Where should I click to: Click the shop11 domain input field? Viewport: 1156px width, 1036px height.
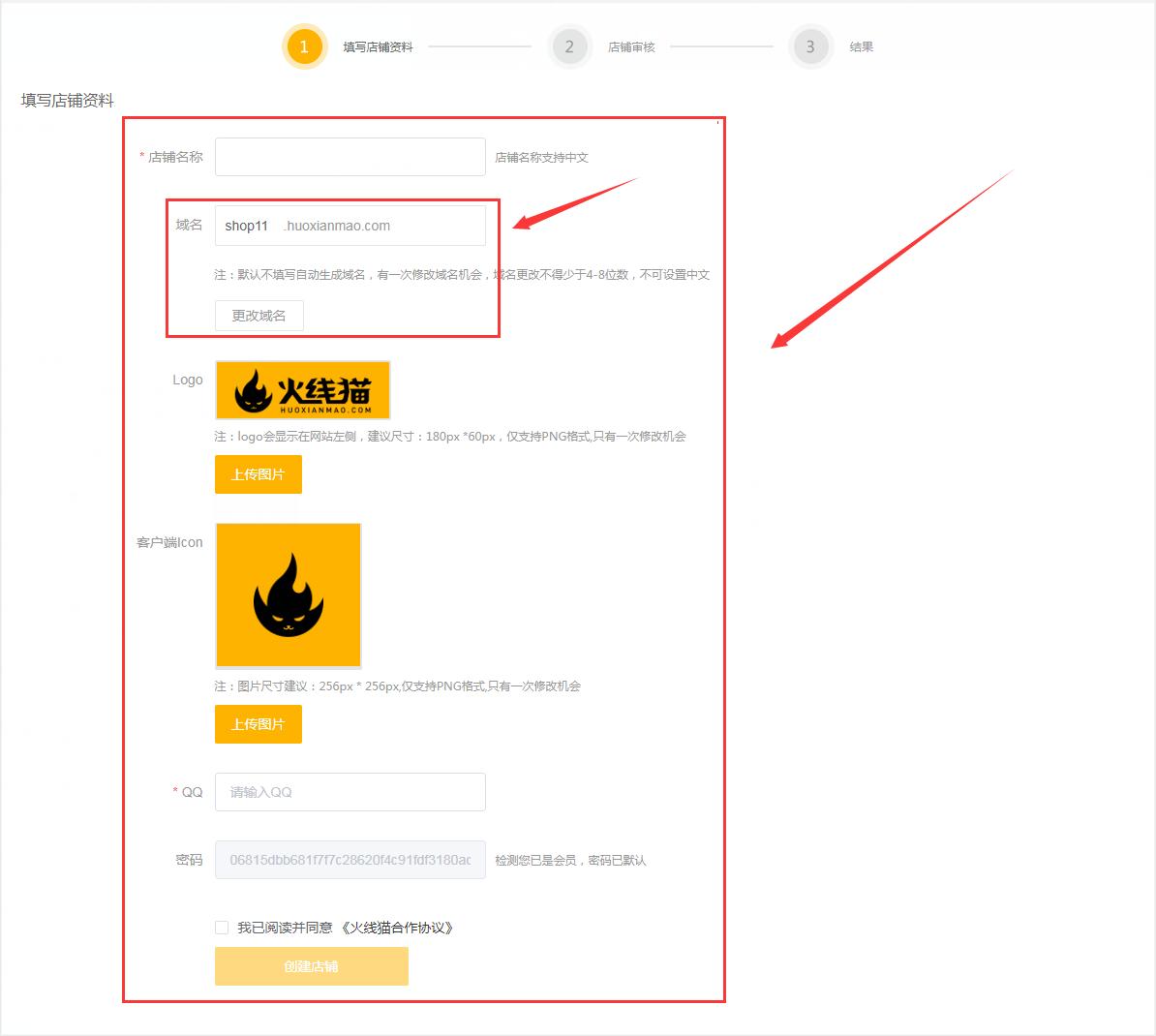(350, 226)
